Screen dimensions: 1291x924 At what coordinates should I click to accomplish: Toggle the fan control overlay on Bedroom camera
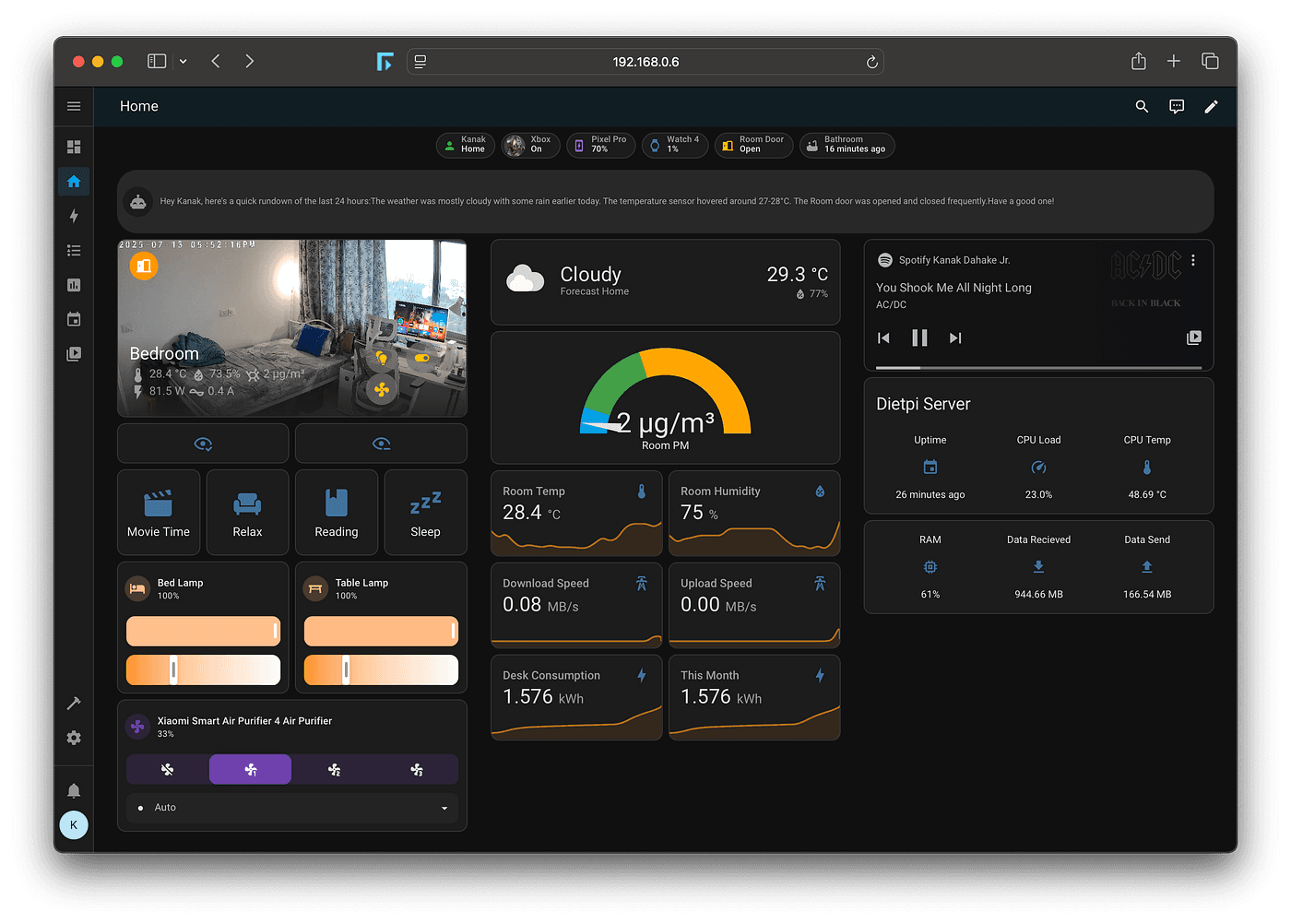pos(382,390)
